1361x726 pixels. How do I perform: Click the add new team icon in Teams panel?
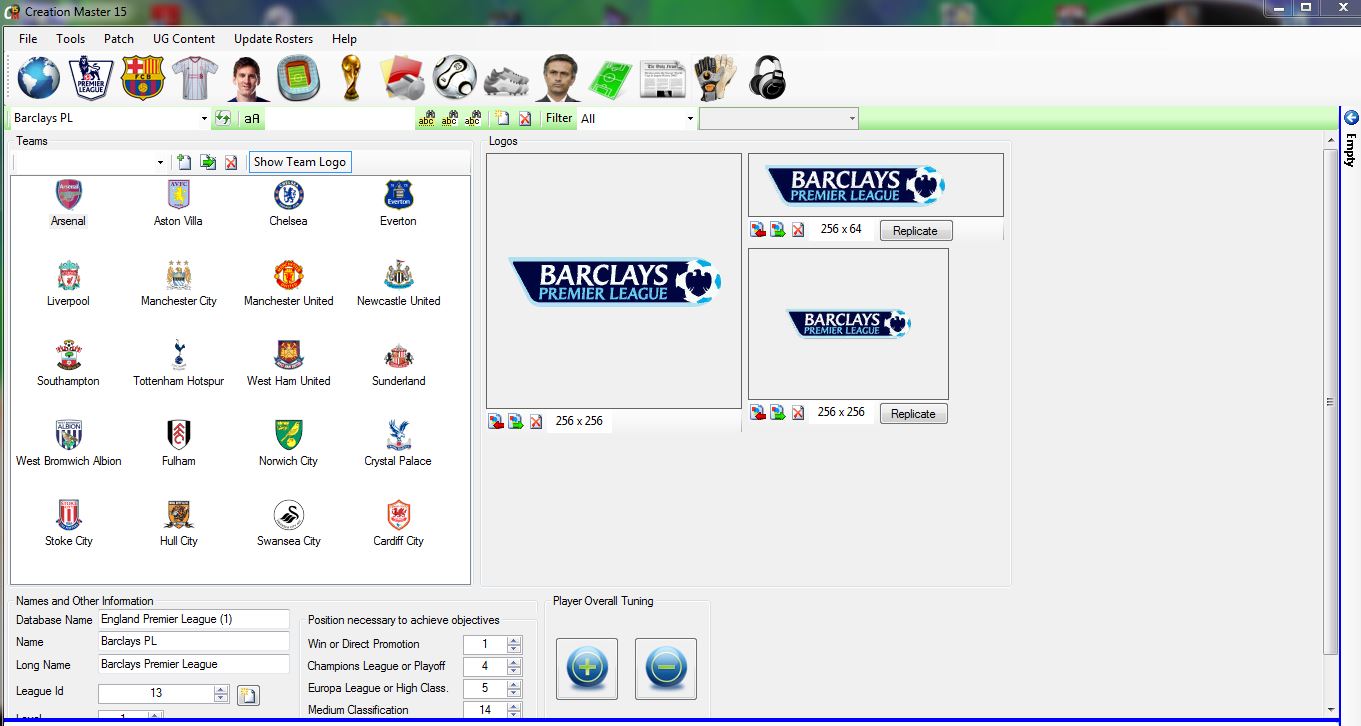(184, 162)
